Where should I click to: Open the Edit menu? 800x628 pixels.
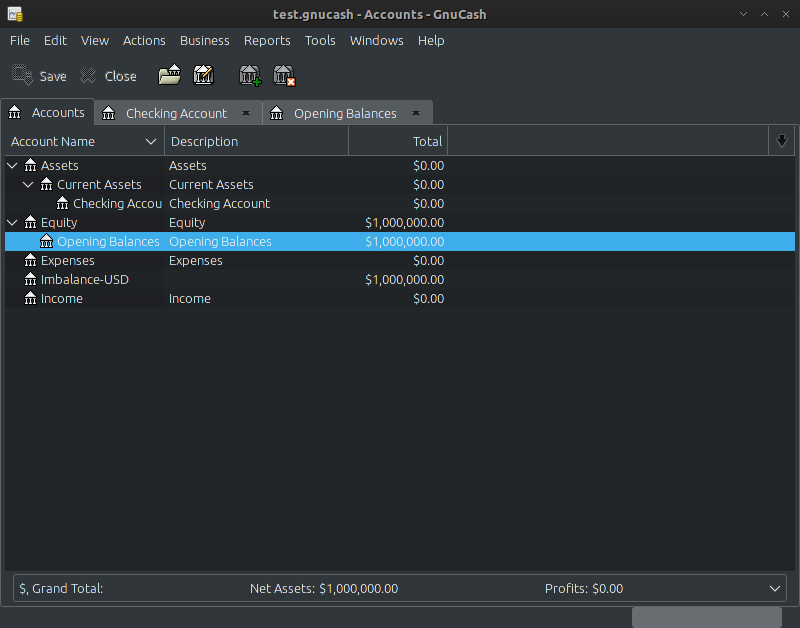click(55, 41)
